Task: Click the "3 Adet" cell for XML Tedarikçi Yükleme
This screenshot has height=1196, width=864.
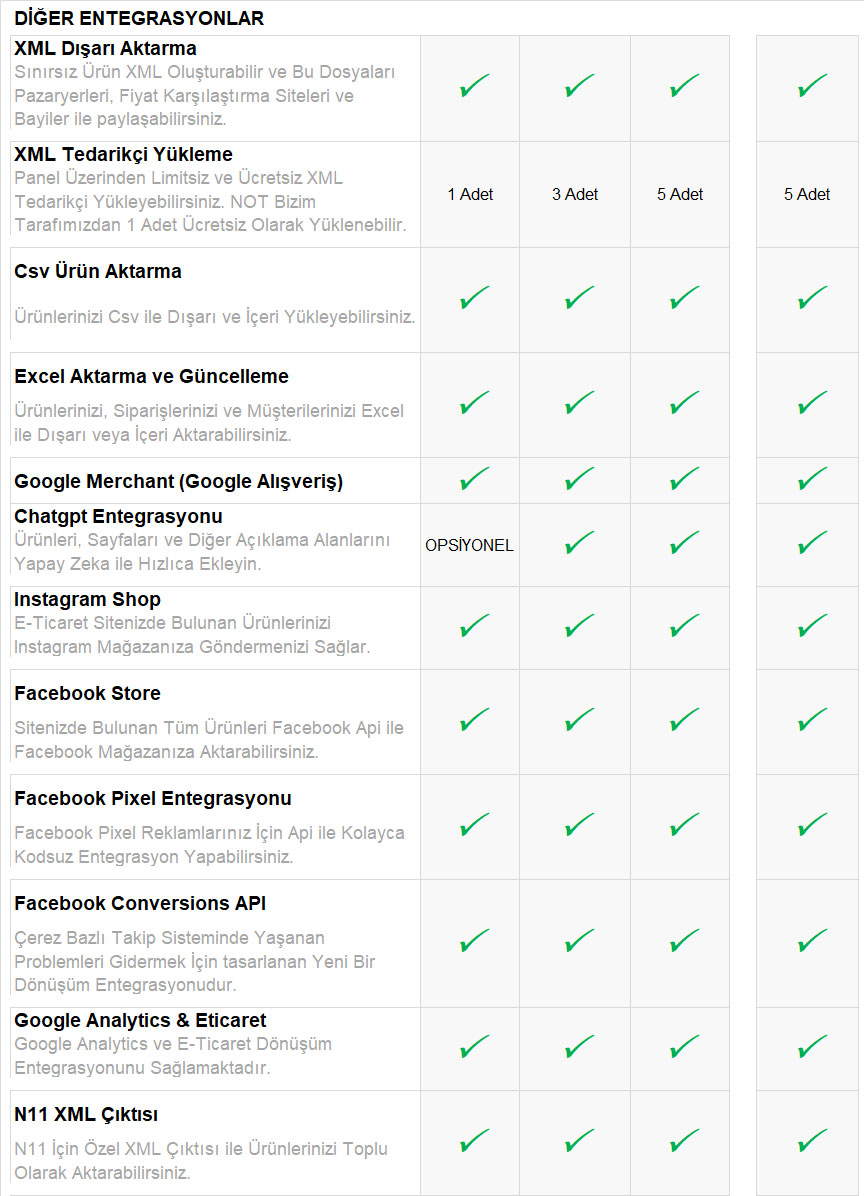Action: tap(575, 194)
